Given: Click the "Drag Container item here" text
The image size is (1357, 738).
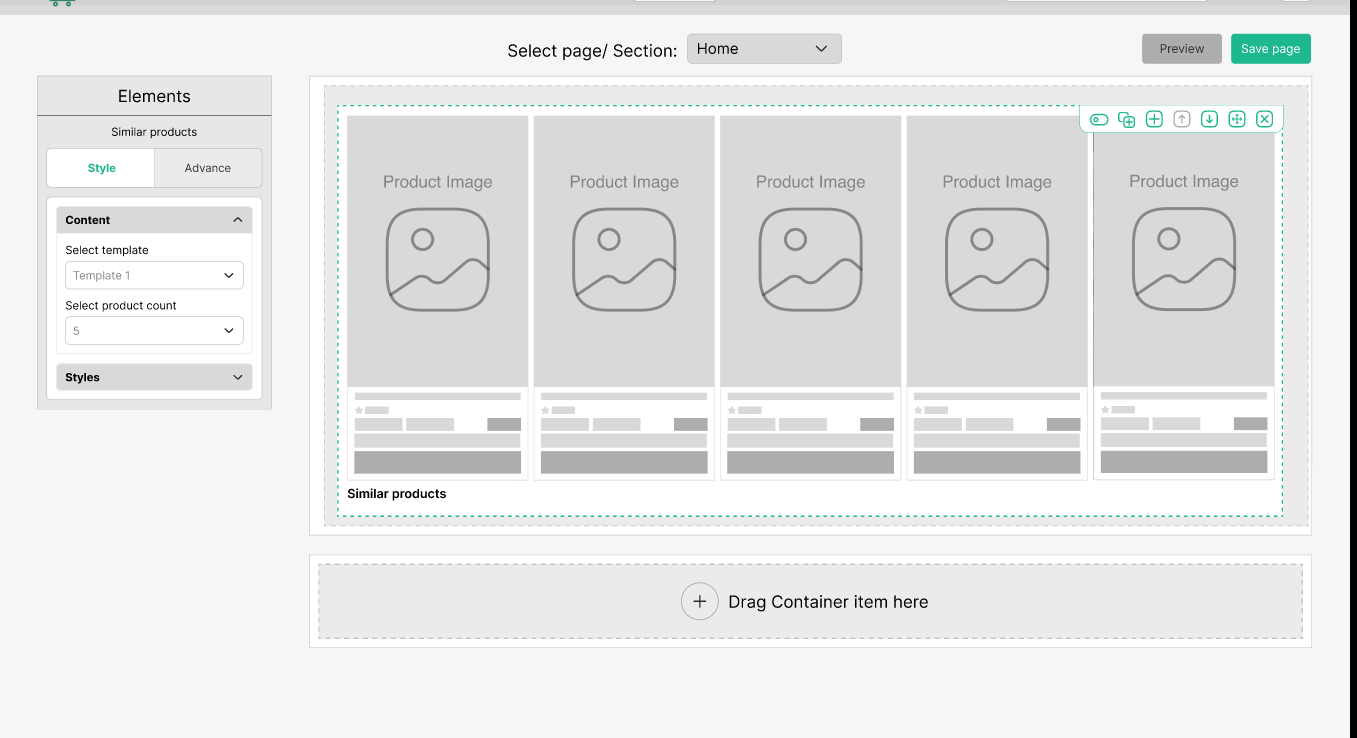Looking at the screenshot, I should (x=828, y=602).
